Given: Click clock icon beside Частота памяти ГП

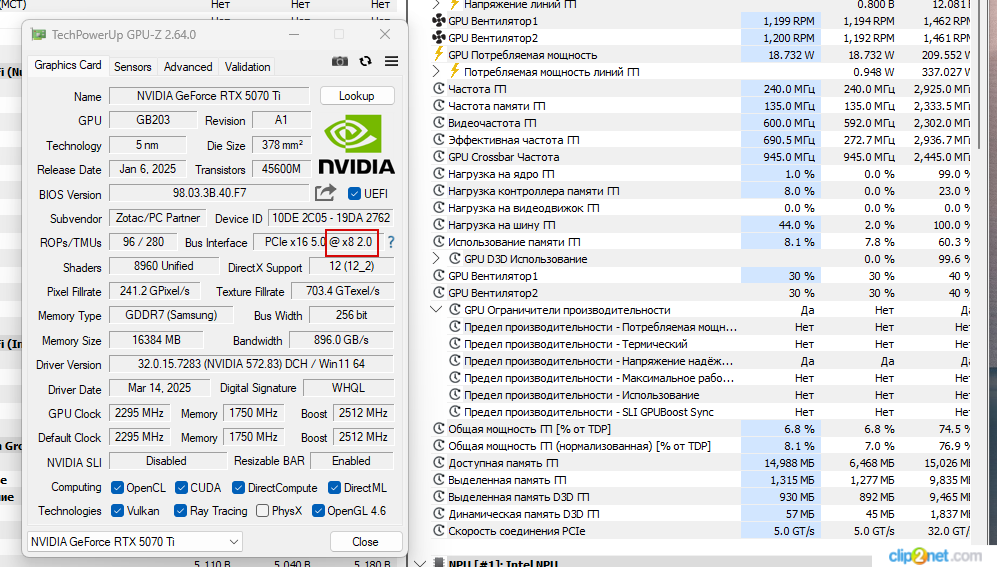Looking at the screenshot, I should pyautogui.click(x=439, y=106).
